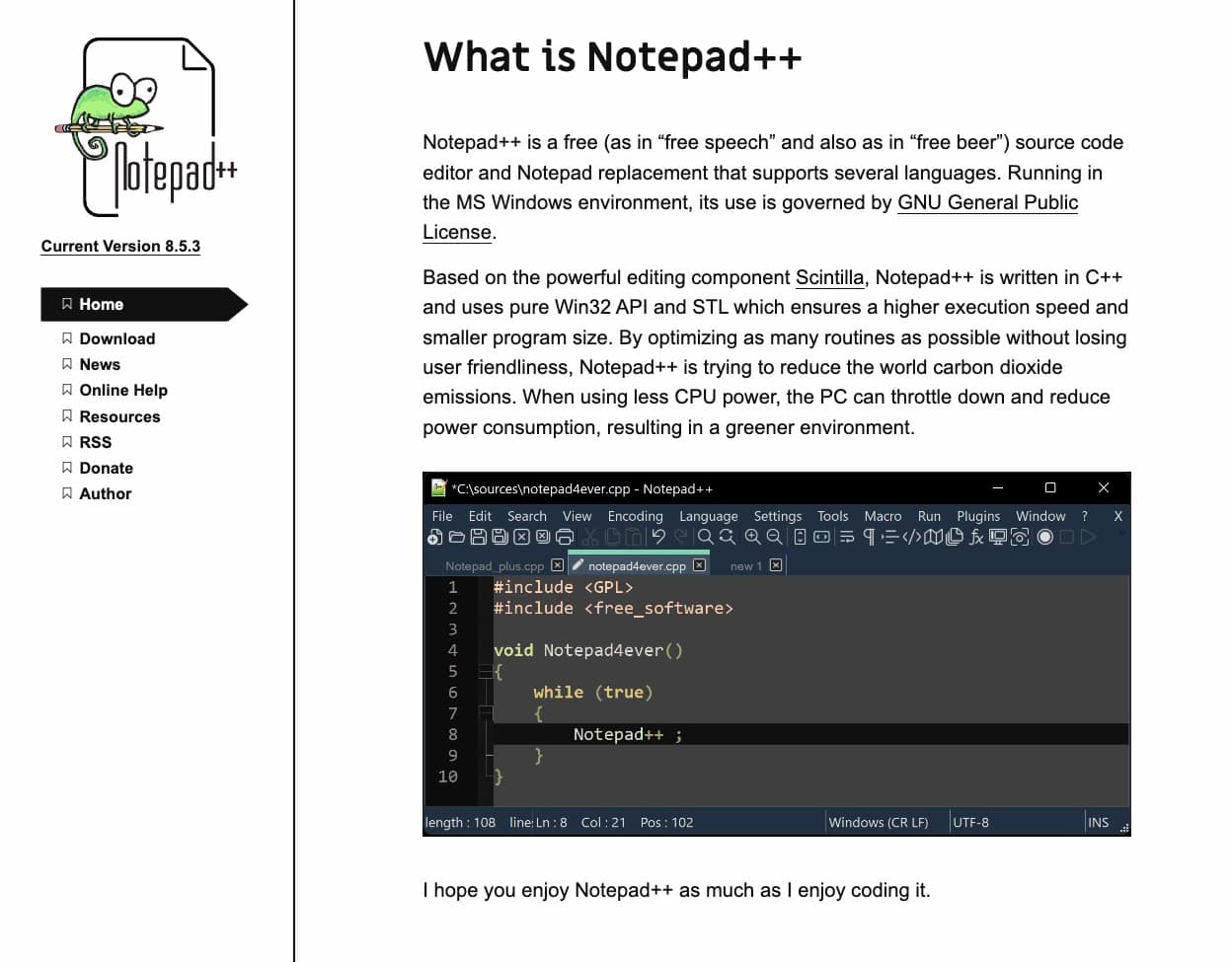Toggle word wrap in the toolbar
Screen dimensions: 1232x962
[x=845, y=536]
